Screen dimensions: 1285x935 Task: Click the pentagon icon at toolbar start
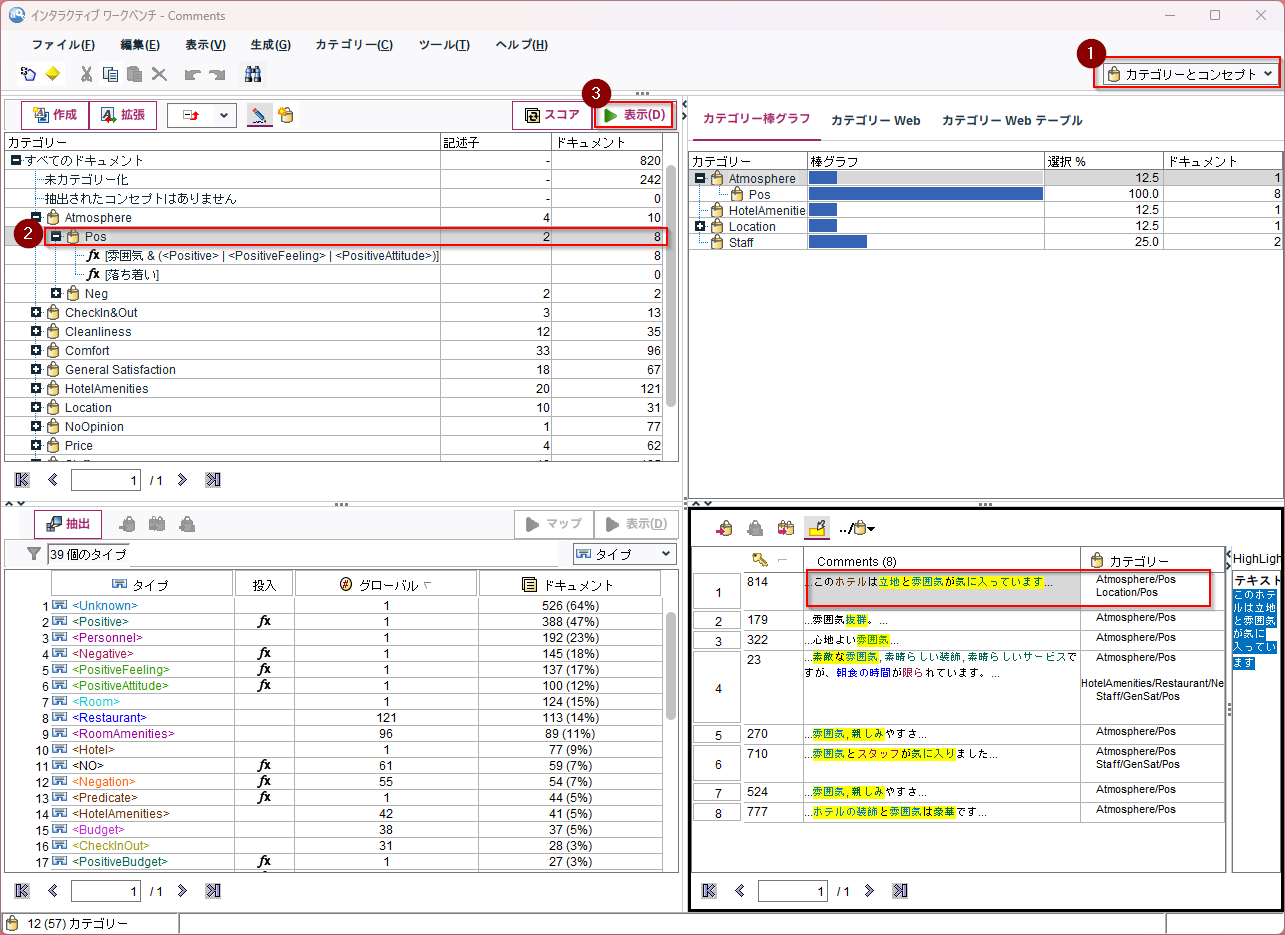pyautogui.click(x=29, y=74)
